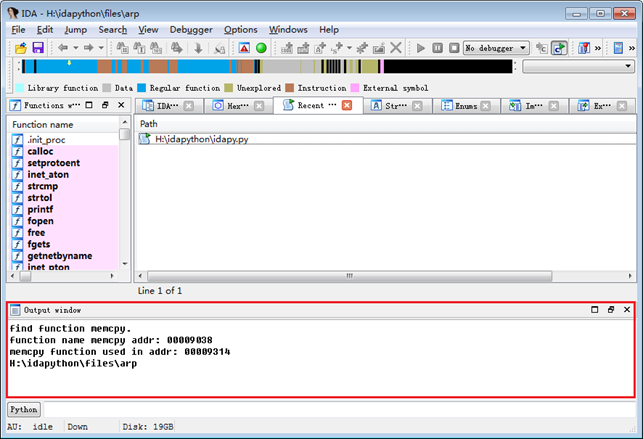Expand the jump forward history arrow

101,48
